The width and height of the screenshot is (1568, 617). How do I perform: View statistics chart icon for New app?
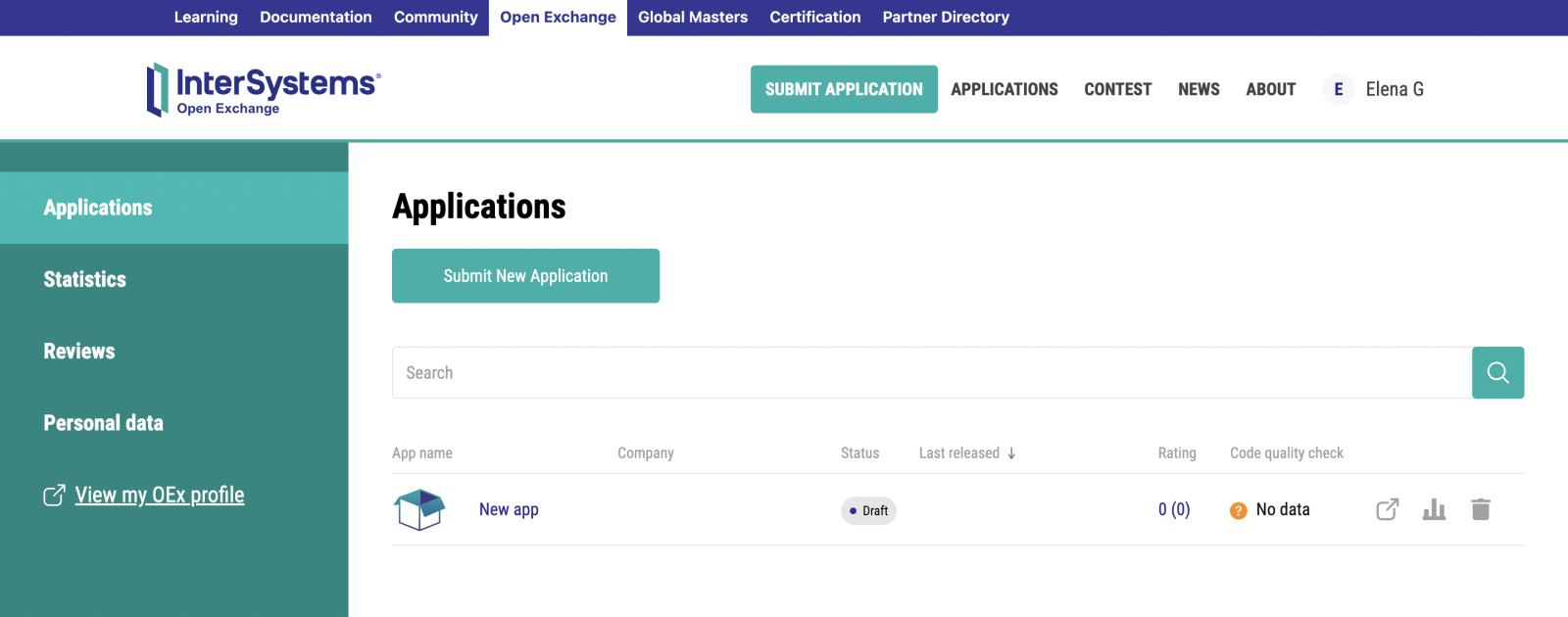1434,509
